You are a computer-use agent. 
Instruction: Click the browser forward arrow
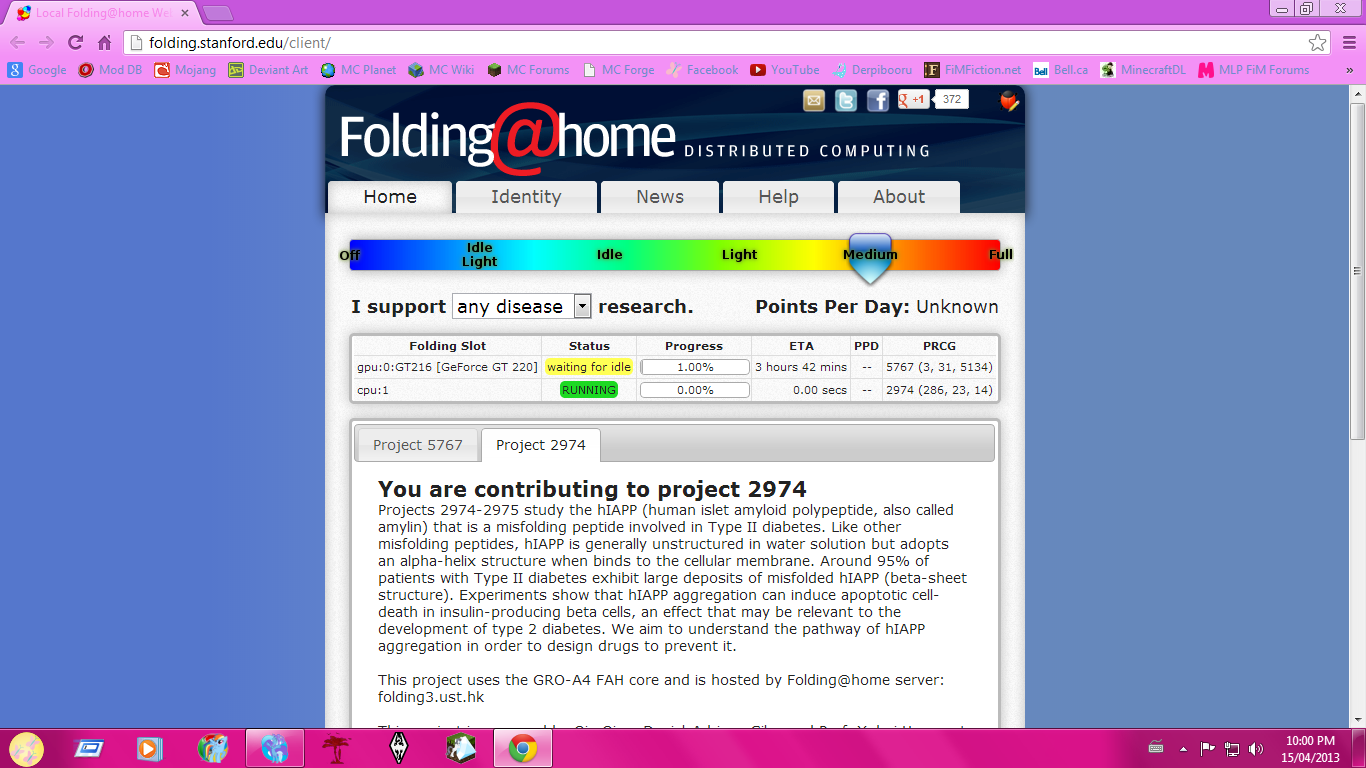(x=46, y=43)
